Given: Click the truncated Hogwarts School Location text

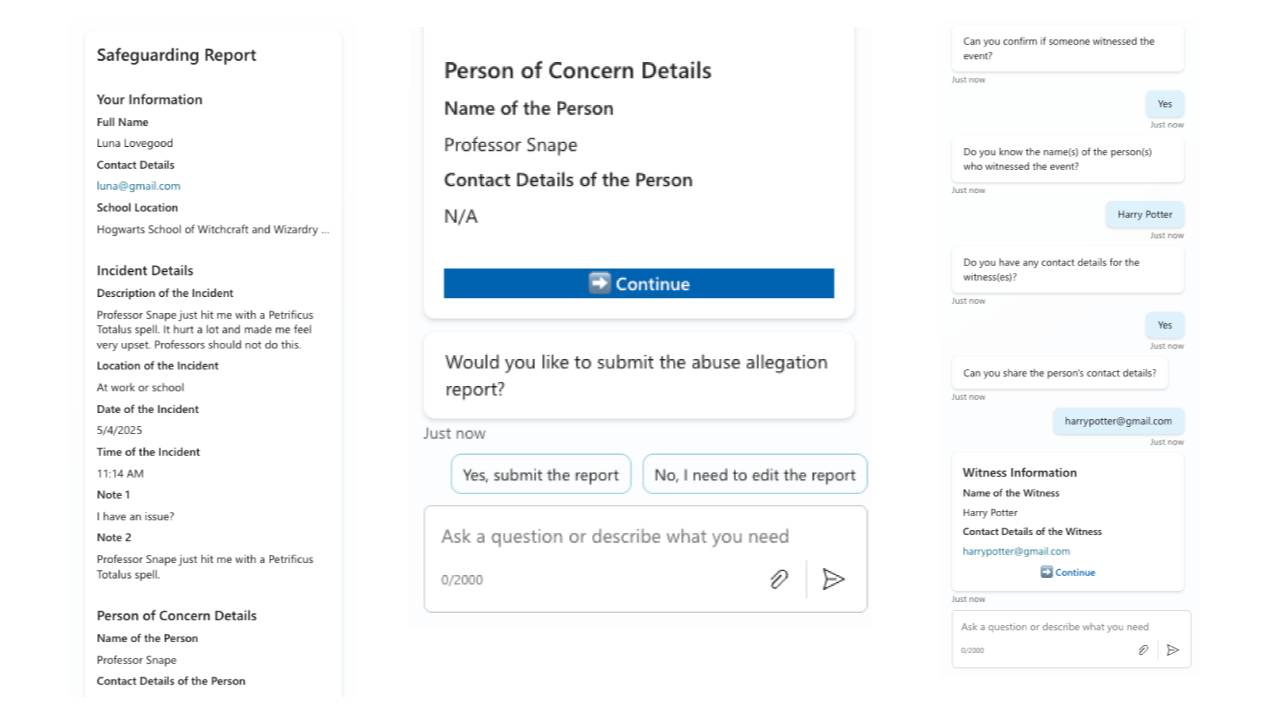Looking at the screenshot, I should coord(212,229).
